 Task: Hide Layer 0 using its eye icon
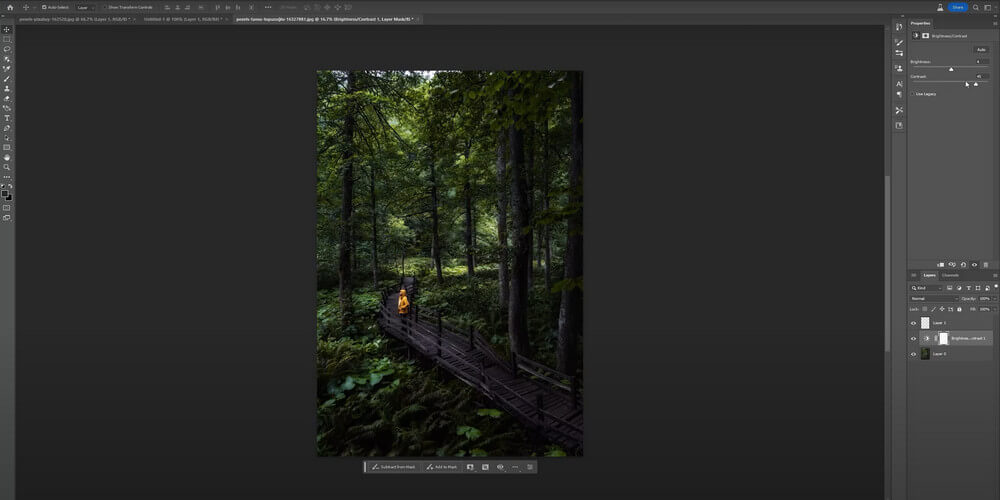tap(913, 354)
